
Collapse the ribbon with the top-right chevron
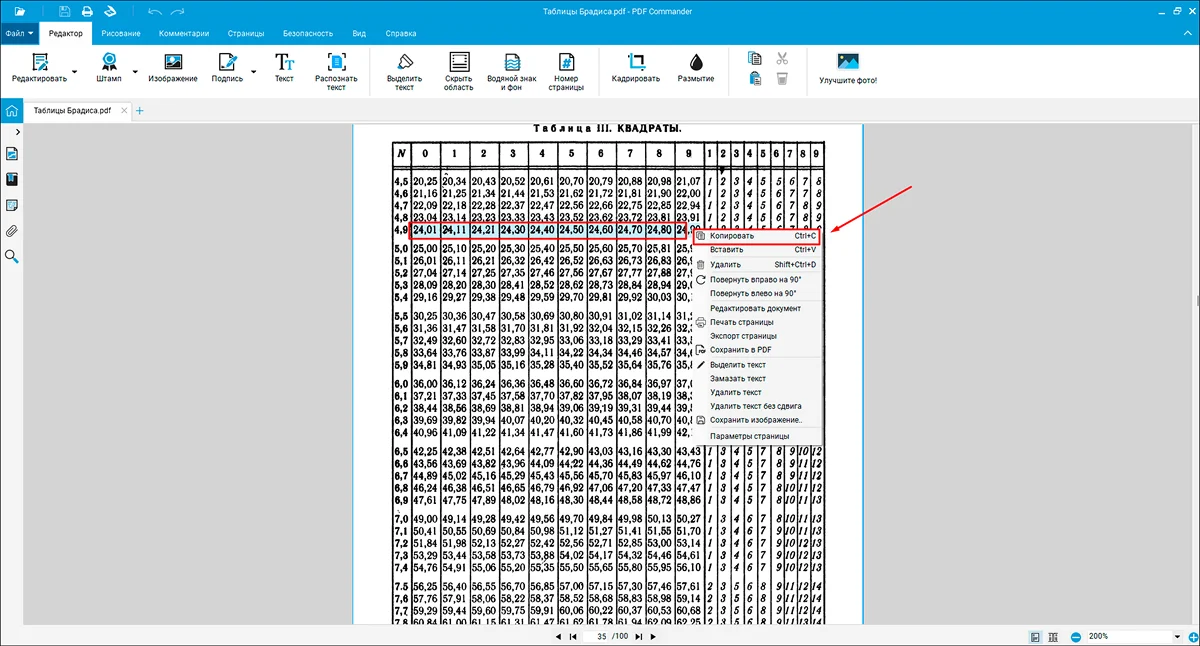pyautogui.click(x=1187, y=33)
